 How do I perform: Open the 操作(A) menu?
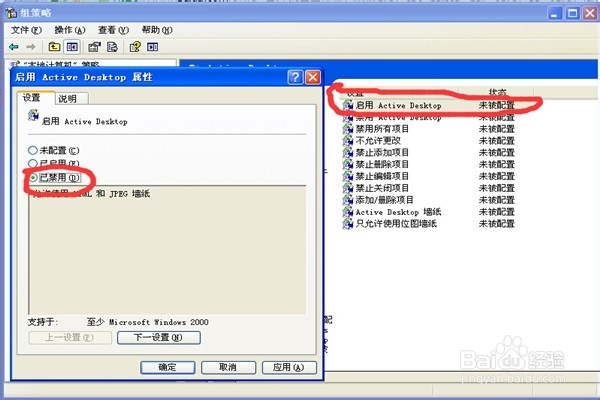coord(70,30)
